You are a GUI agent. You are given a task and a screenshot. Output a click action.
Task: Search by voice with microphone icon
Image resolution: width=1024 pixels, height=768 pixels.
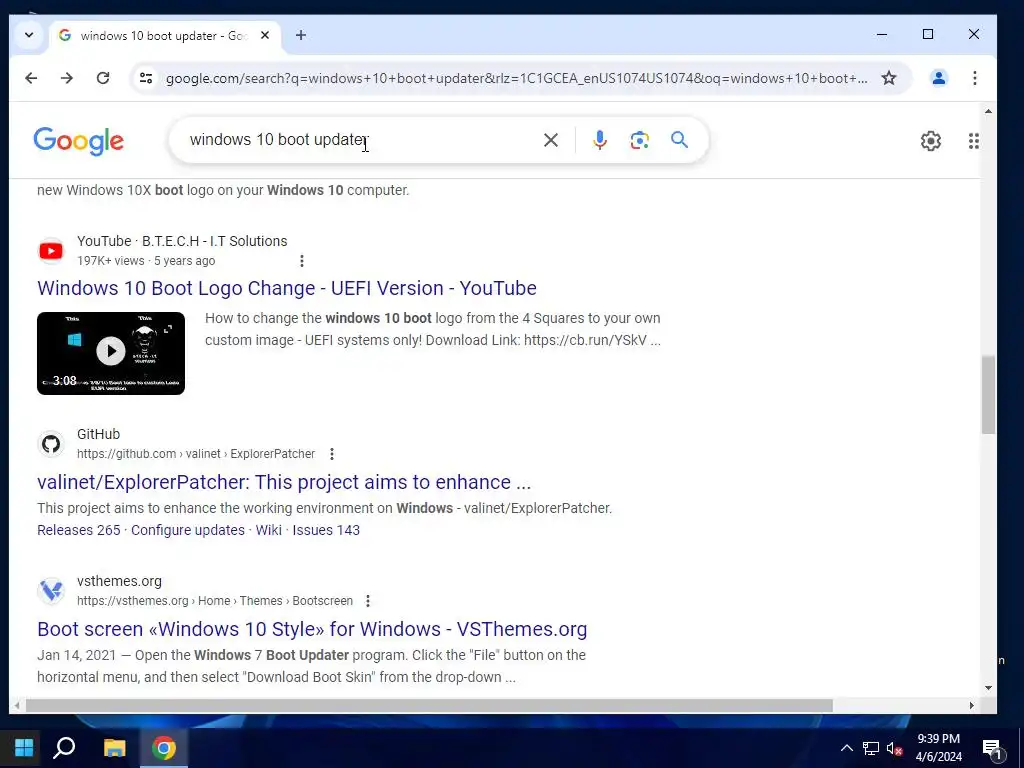click(x=600, y=140)
